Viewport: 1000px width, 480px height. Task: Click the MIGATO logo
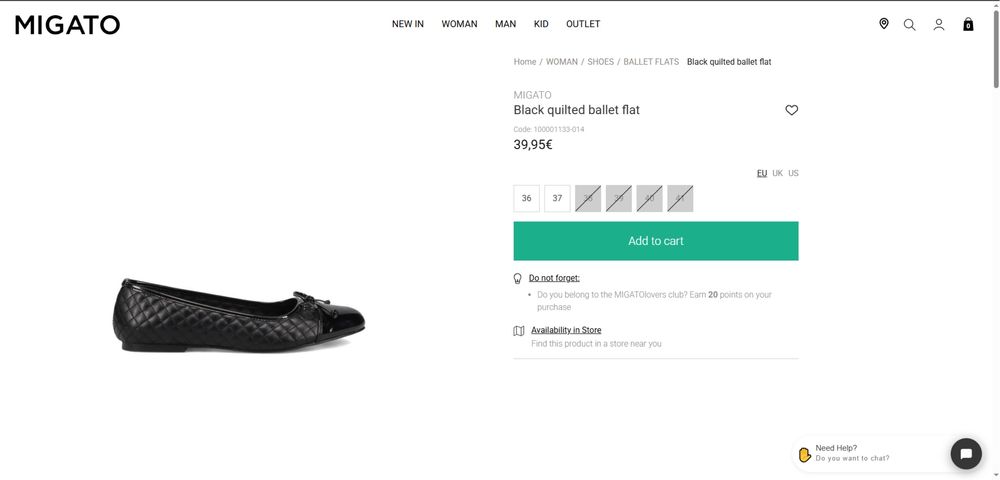[x=68, y=25]
